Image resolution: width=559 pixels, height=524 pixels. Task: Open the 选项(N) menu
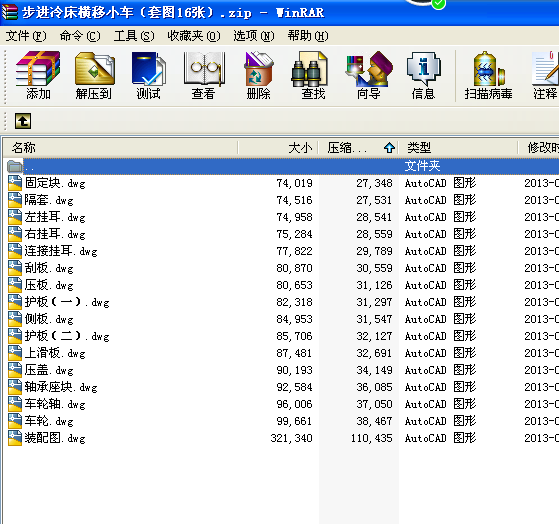pos(254,36)
